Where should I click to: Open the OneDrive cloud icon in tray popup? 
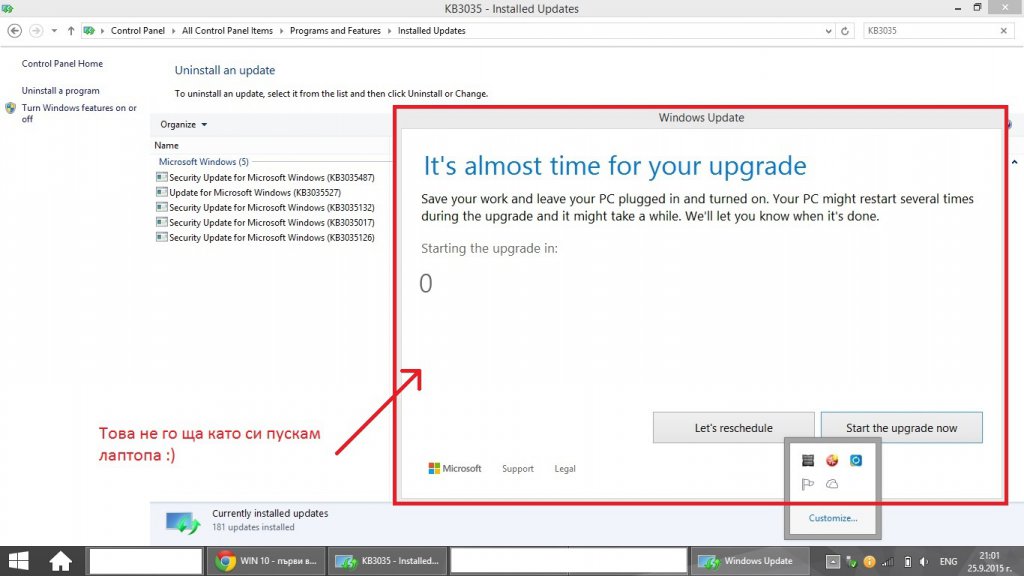(832, 484)
